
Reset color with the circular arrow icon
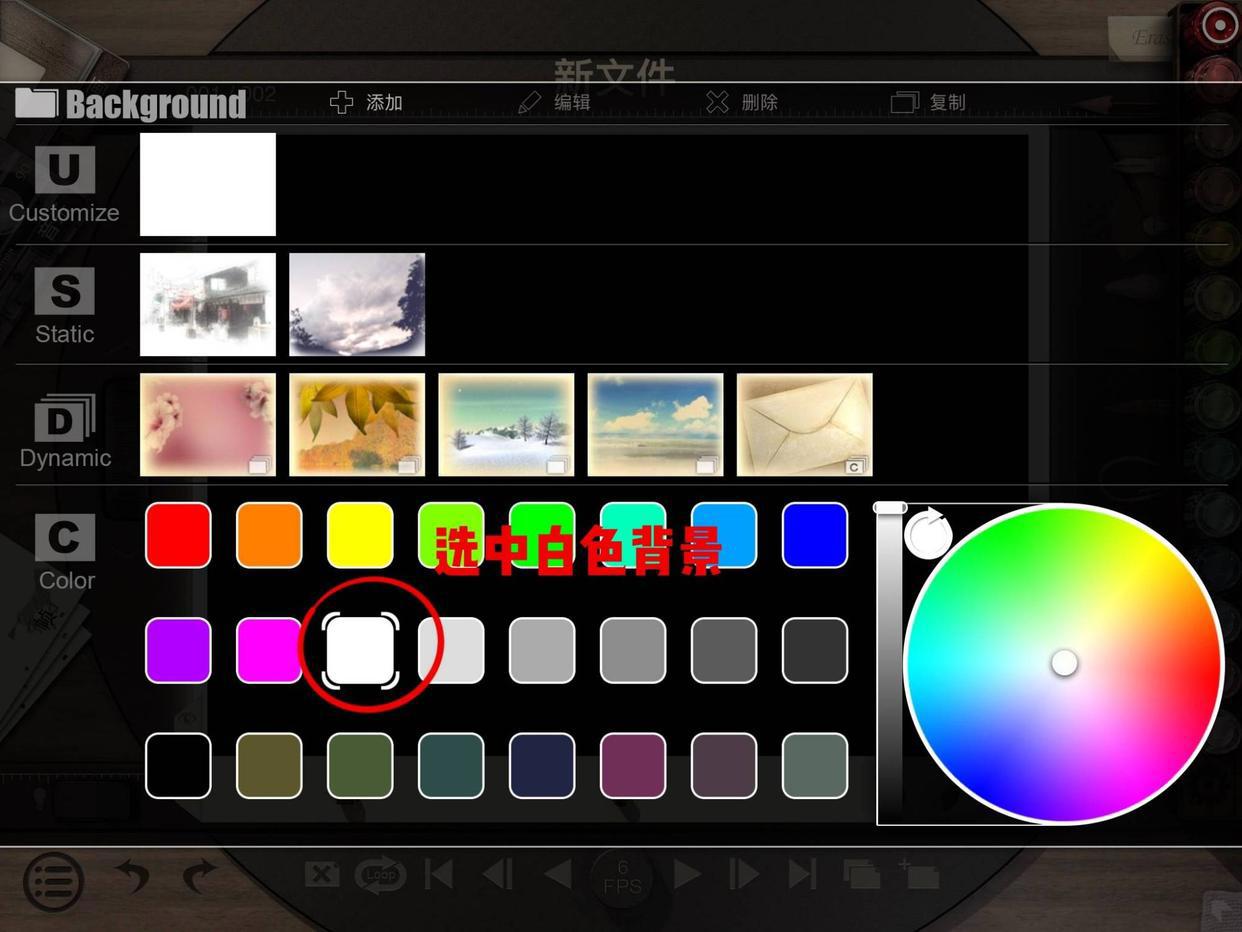click(x=928, y=532)
